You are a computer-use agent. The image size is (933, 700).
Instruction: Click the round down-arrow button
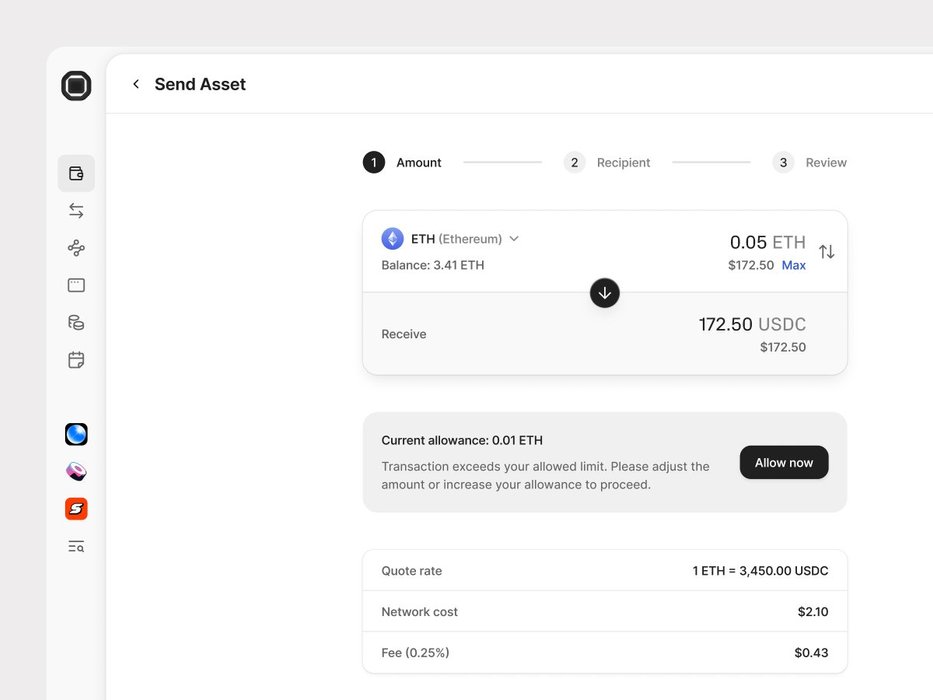point(605,293)
